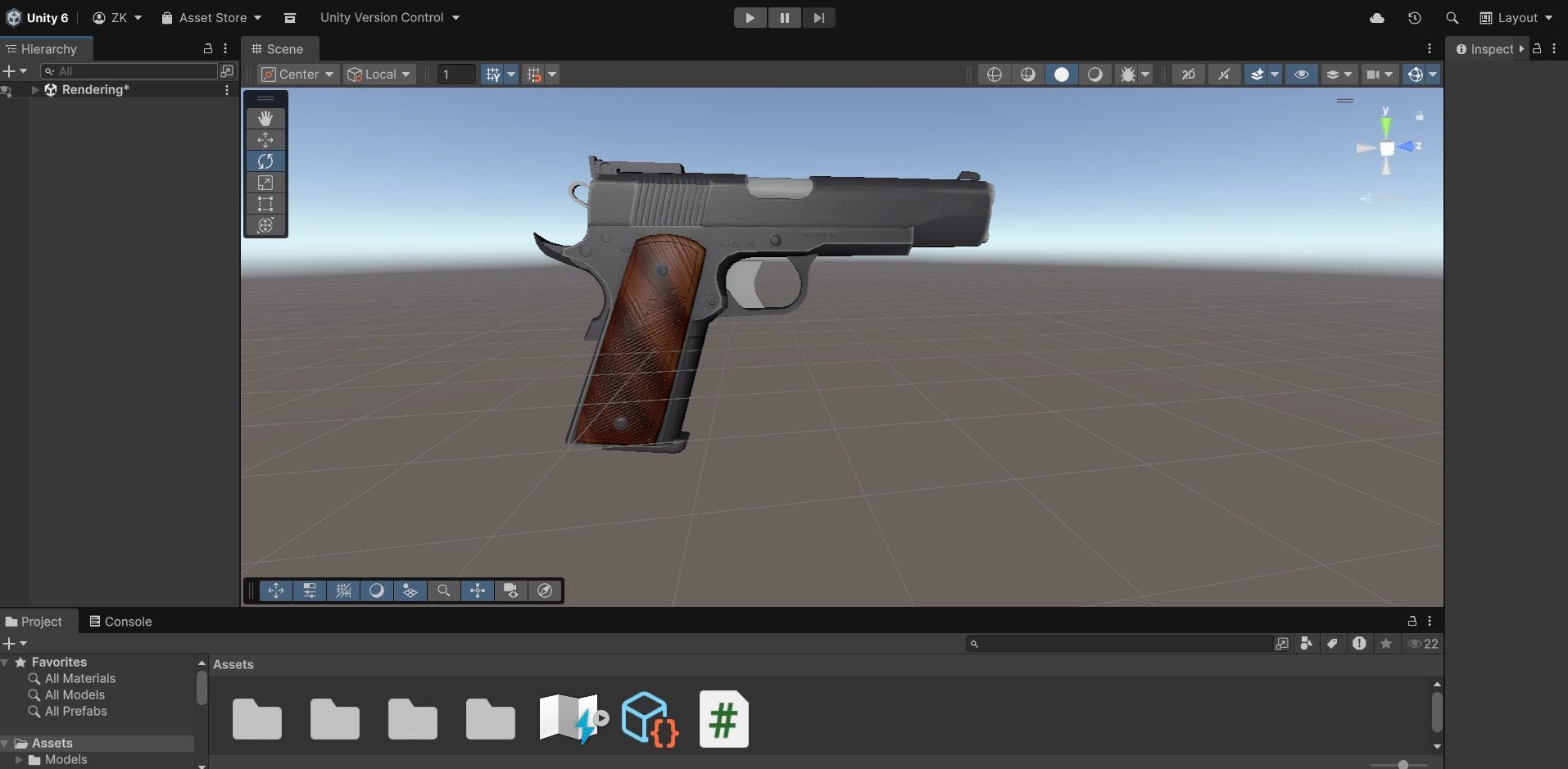Expand the Rendering scene in Hierarchy
Viewport: 1568px width, 769px height.
(x=35, y=90)
